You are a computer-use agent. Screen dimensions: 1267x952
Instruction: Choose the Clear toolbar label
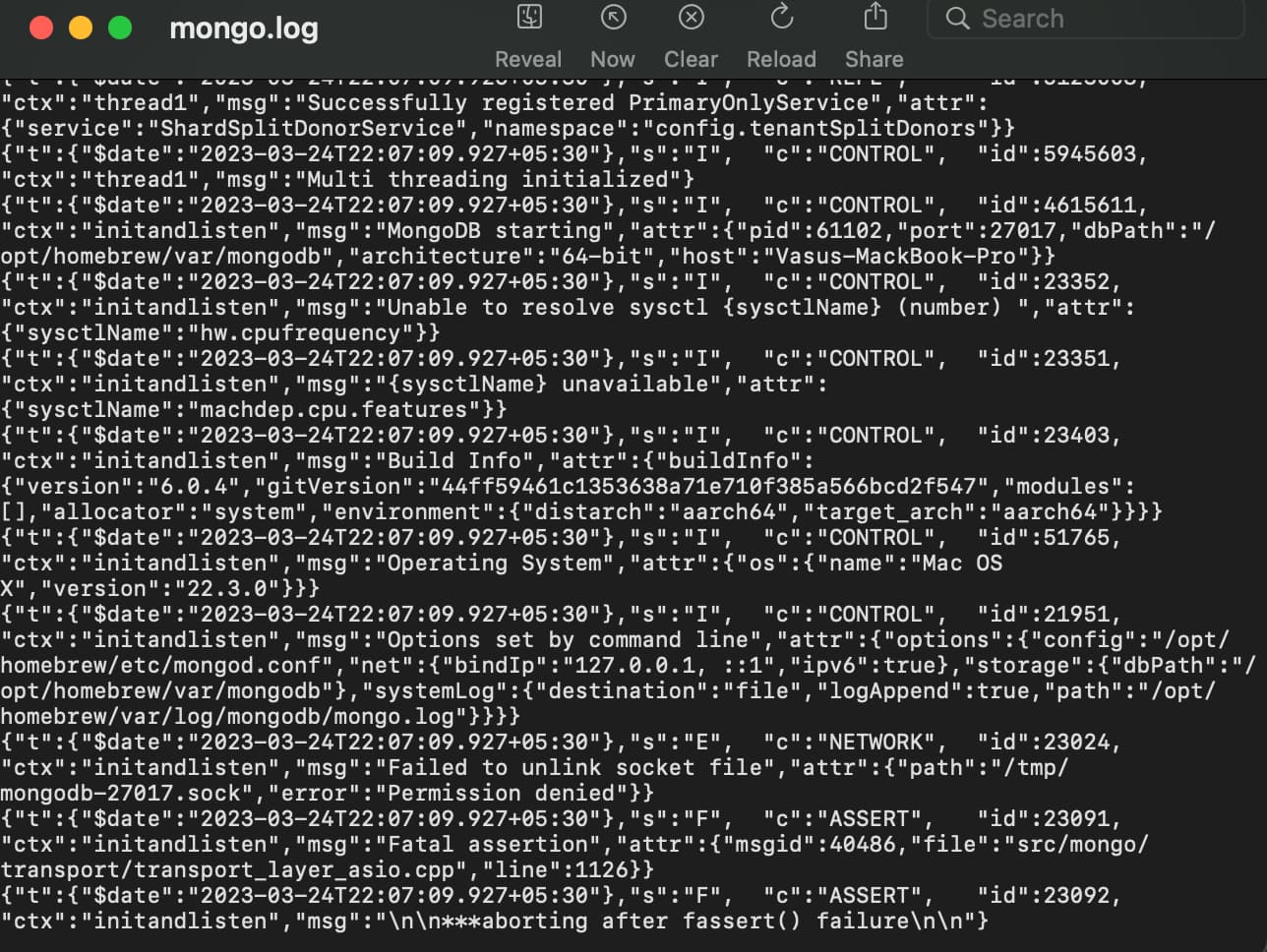691,59
